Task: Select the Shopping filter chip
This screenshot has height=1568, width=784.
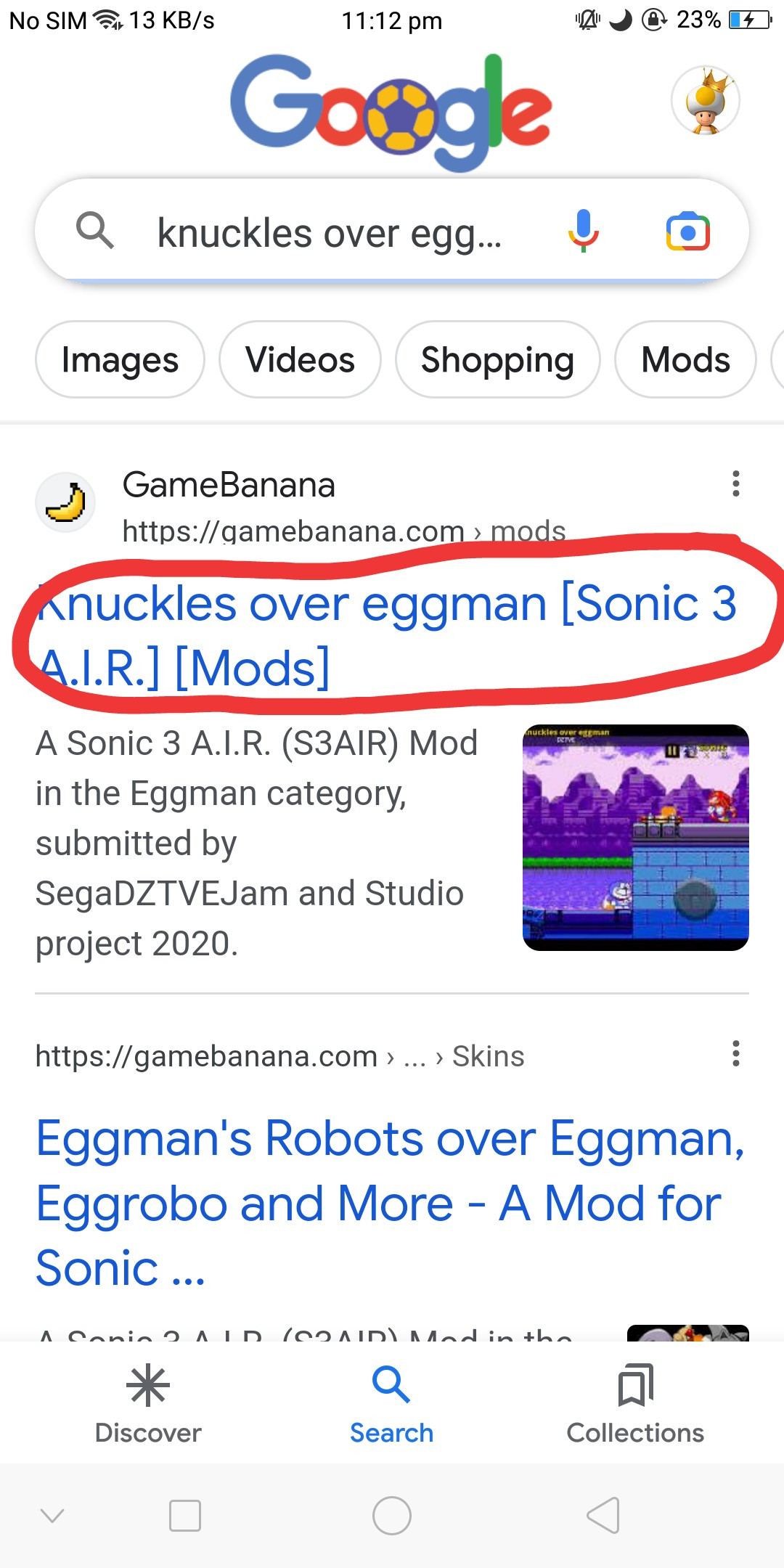Action: [x=497, y=359]
